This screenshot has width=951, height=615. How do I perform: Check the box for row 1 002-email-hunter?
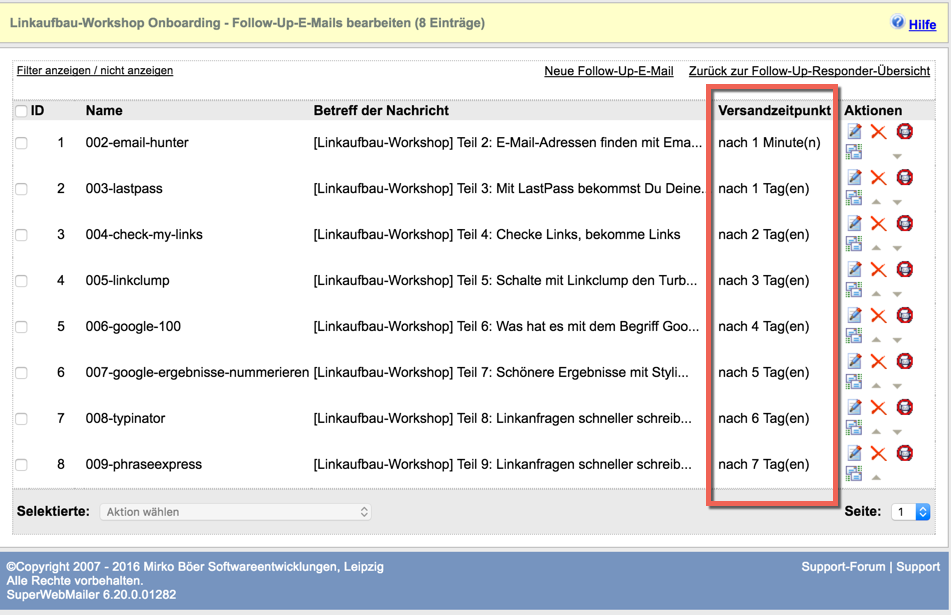(21, 143)
